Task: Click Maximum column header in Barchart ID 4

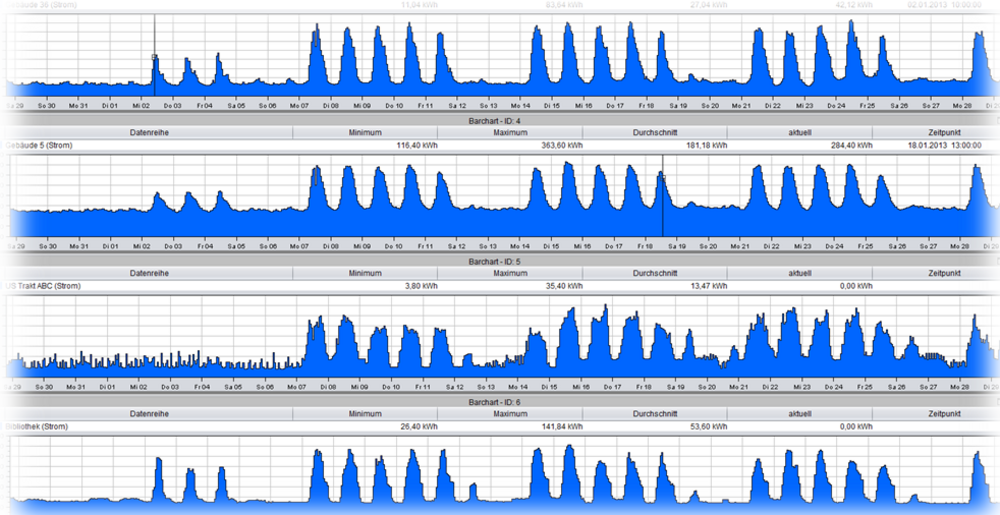Action: pos(510,133)
